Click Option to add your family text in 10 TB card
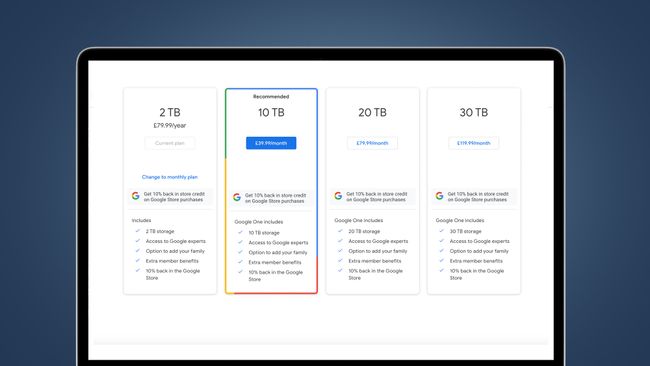 (278, 252)
